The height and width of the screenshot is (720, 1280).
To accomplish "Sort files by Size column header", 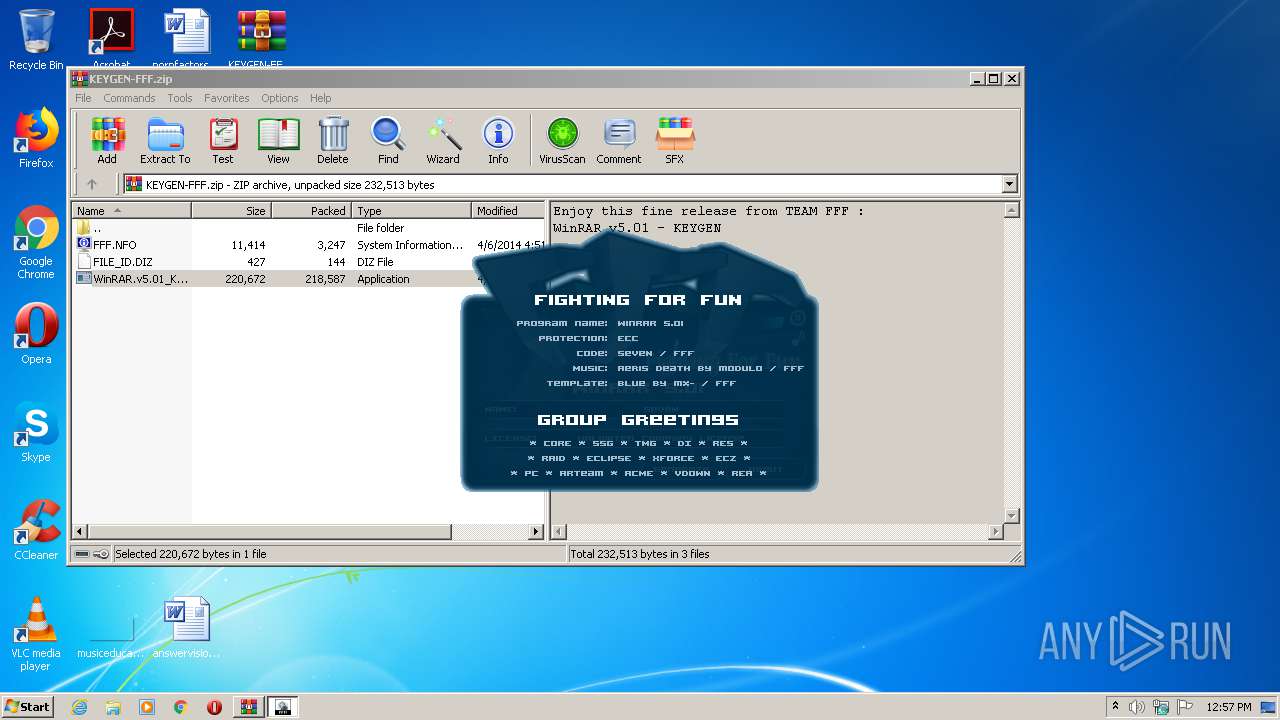I will [x=231, y=210].
